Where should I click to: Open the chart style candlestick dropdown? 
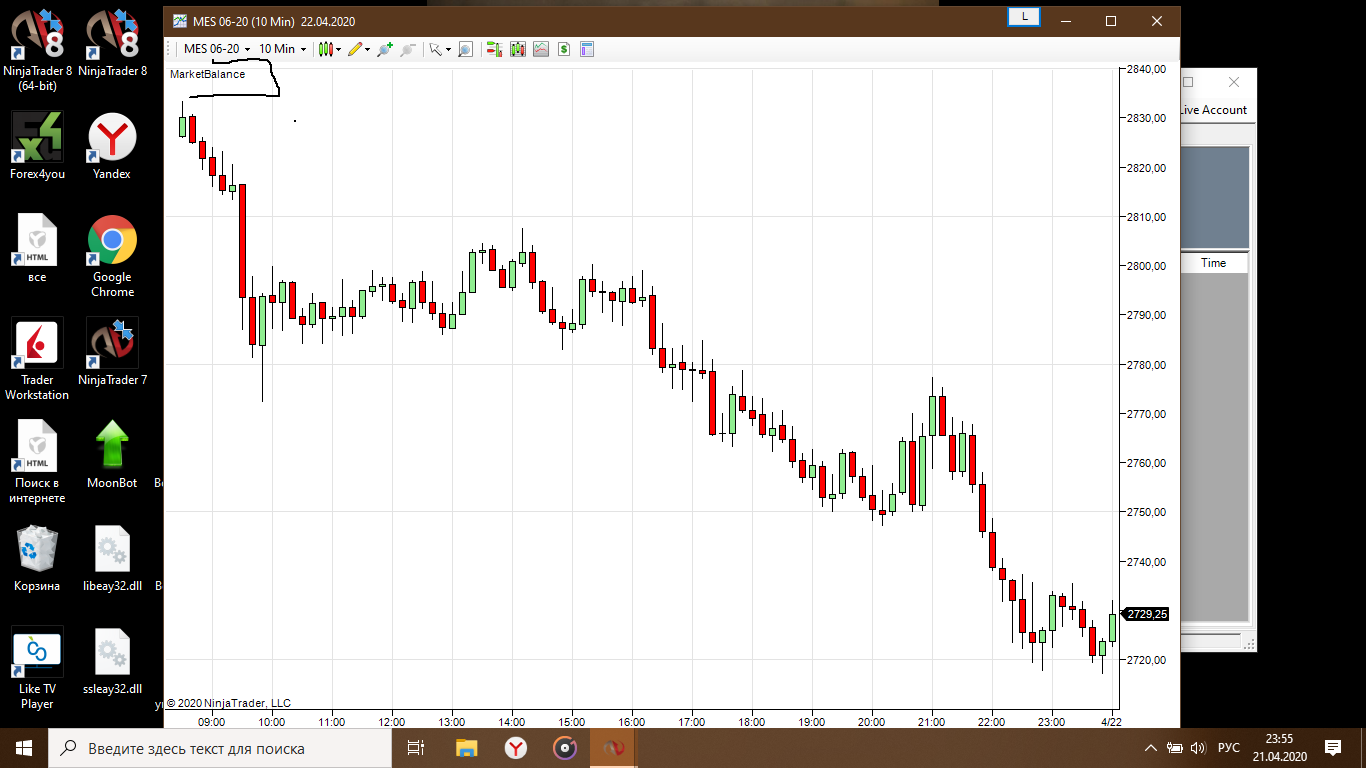point(329,49)
